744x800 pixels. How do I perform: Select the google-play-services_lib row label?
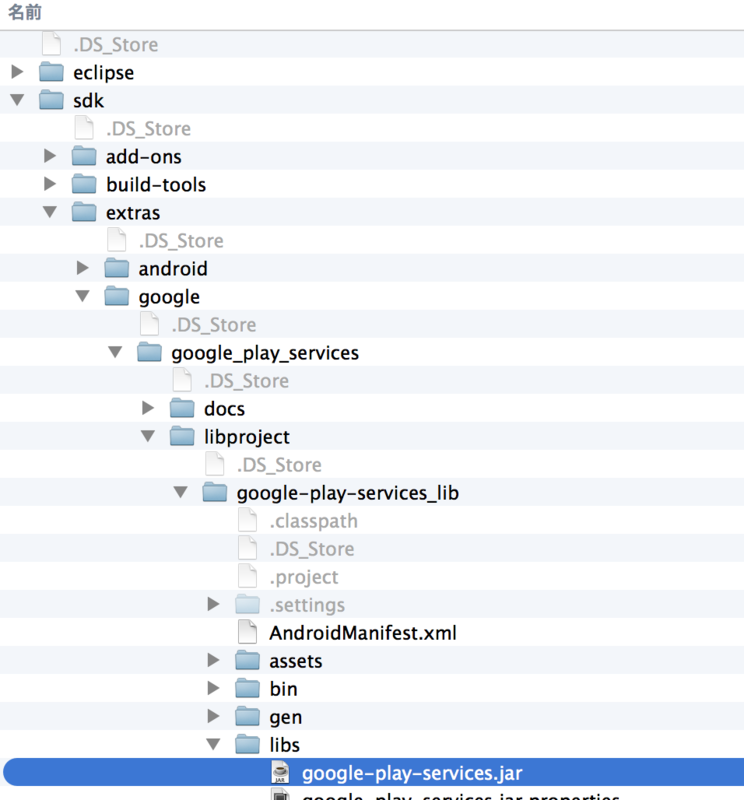(x=348, y=493)
